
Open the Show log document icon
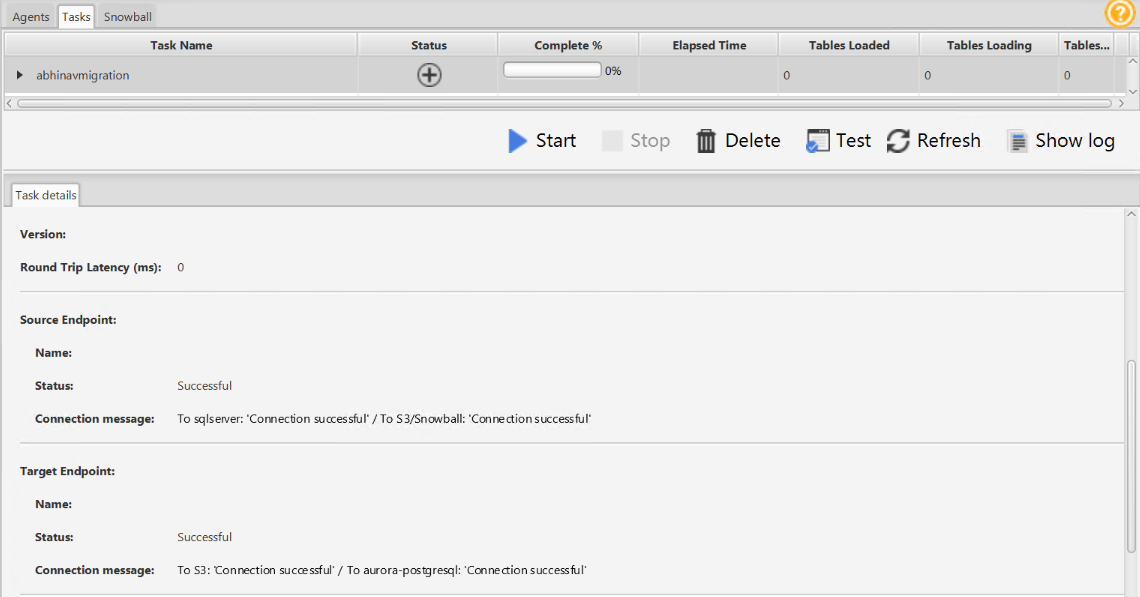click(x=1018, y=141)
